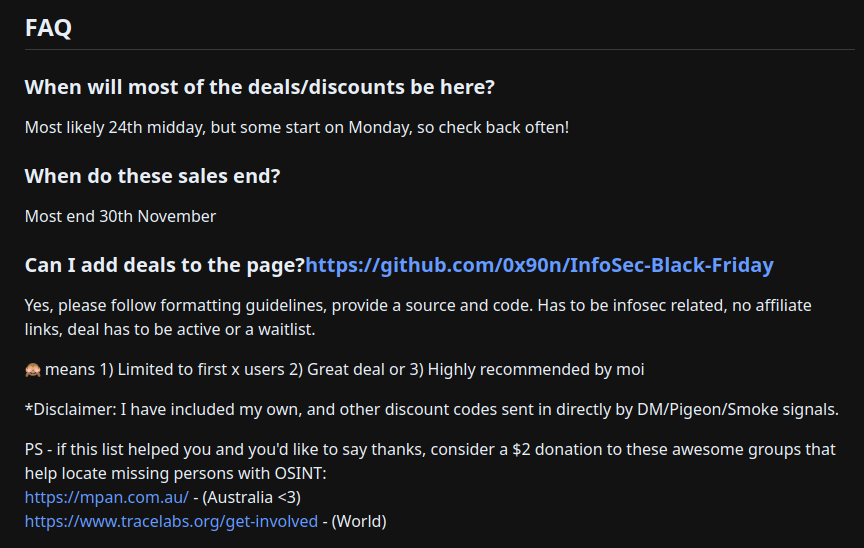Visit the tracelabs.org get-involved link
The image size is (864, 548).
click(171, 521)
